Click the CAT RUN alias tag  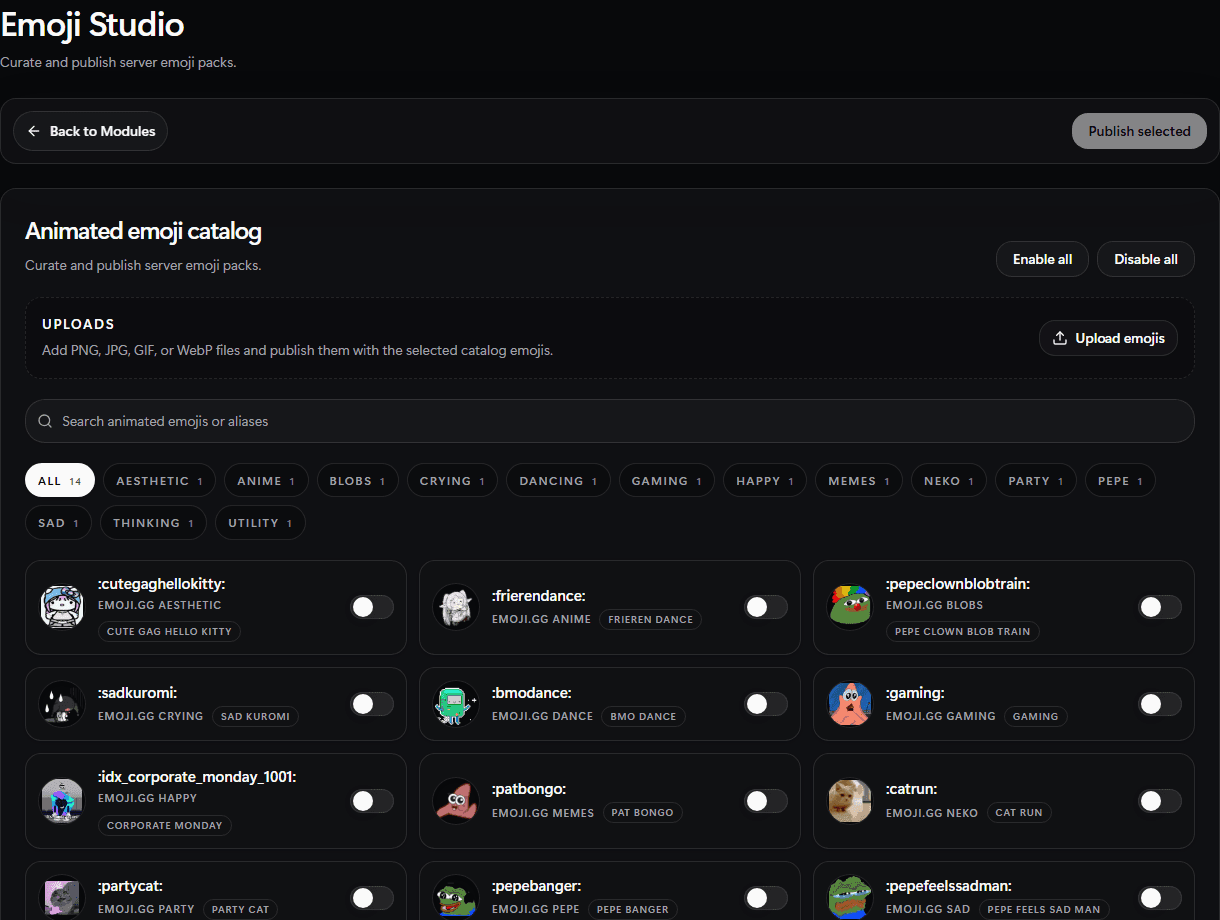pos(1019,813)
